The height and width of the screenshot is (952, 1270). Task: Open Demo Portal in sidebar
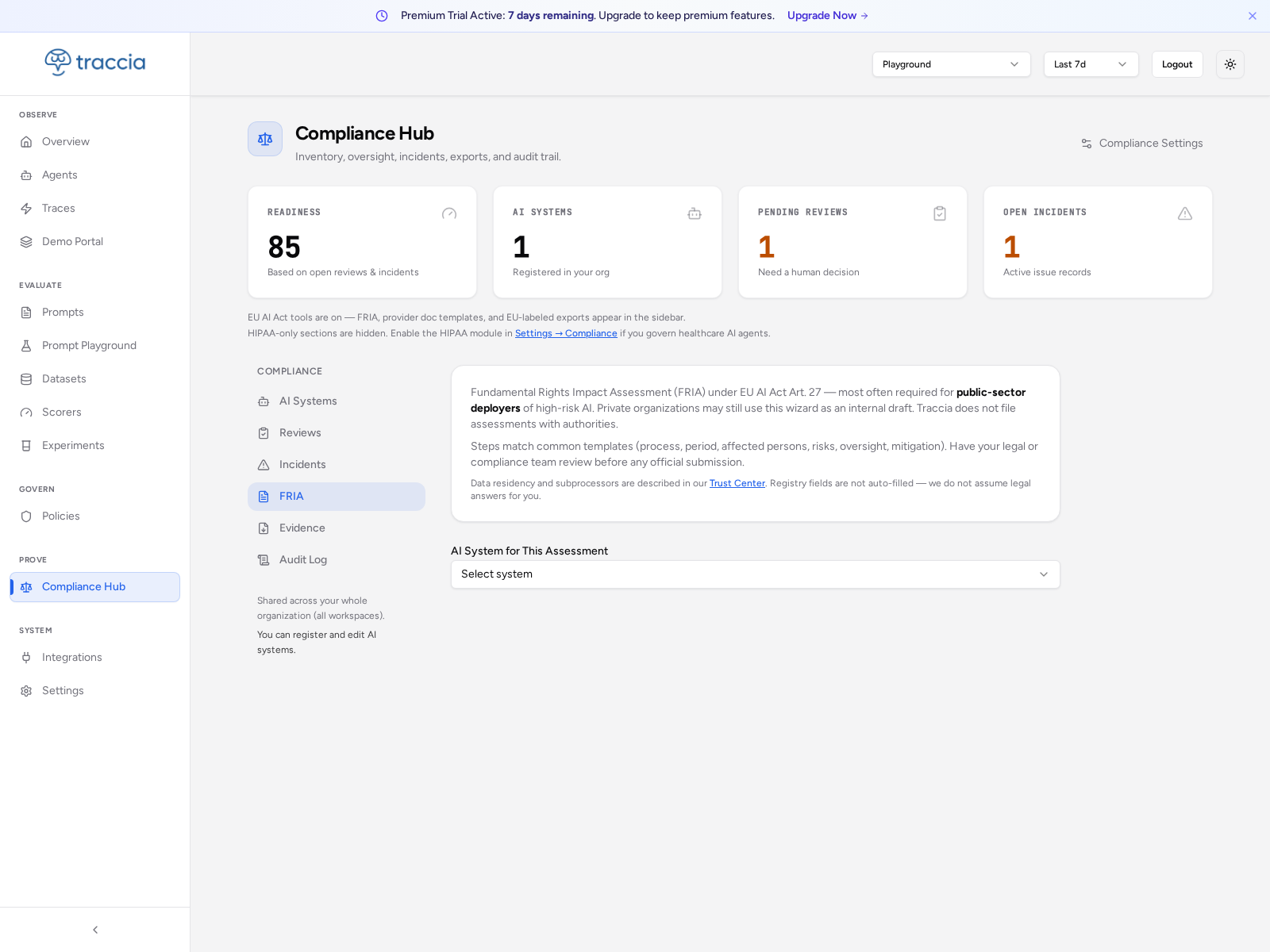[95, 242]
